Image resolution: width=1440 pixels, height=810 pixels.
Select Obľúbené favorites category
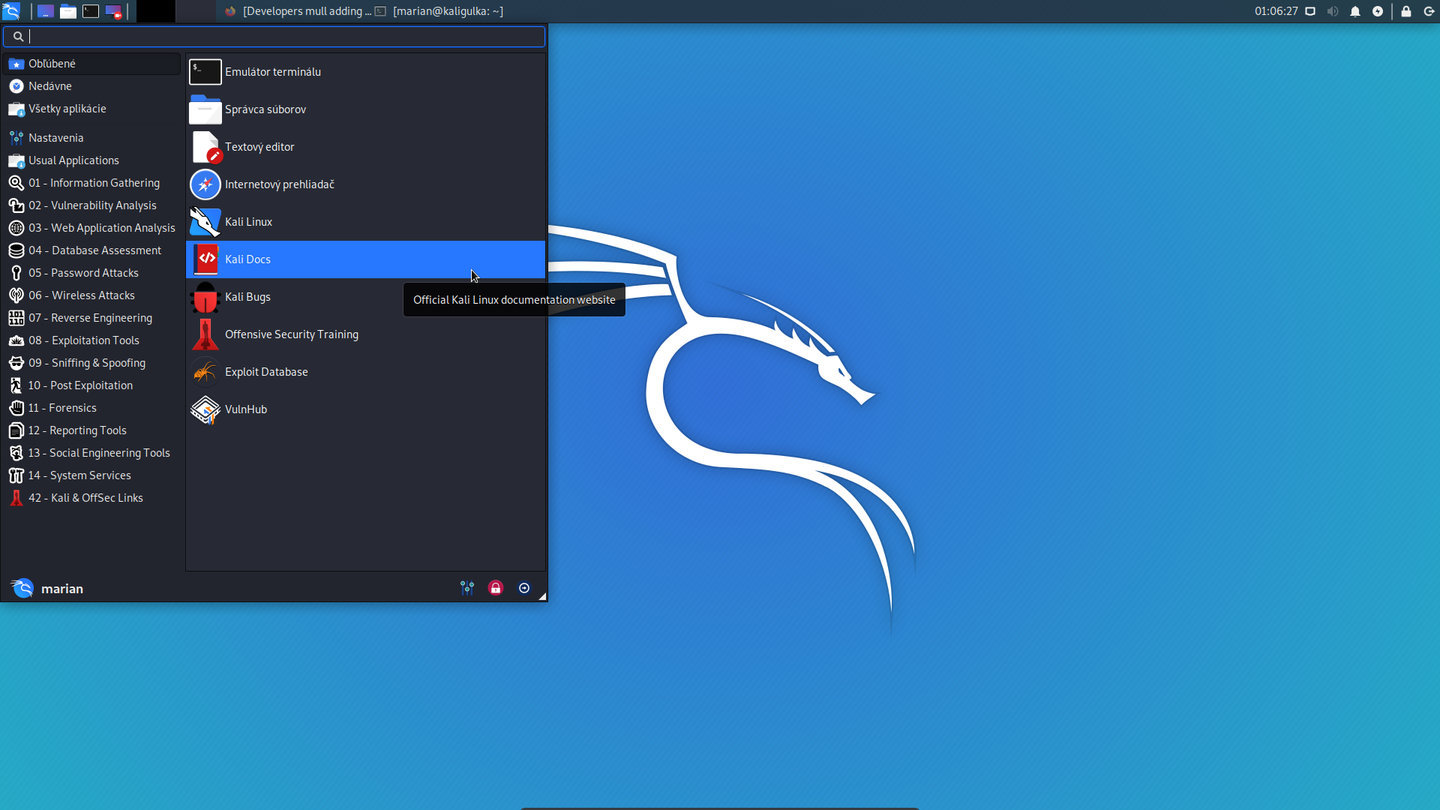[92, 64]
